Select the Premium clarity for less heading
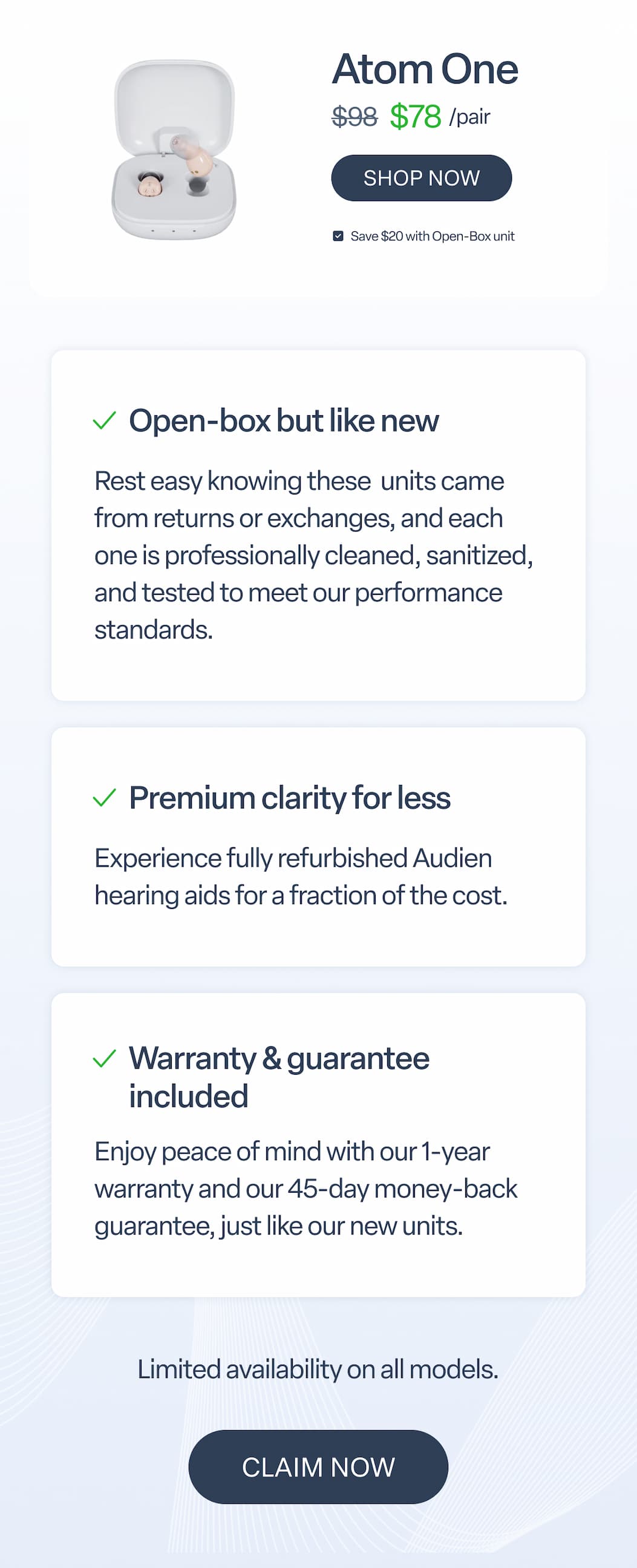Image resolution: width=637 pixels, height=1568 pixels. [x=290, y=798]
